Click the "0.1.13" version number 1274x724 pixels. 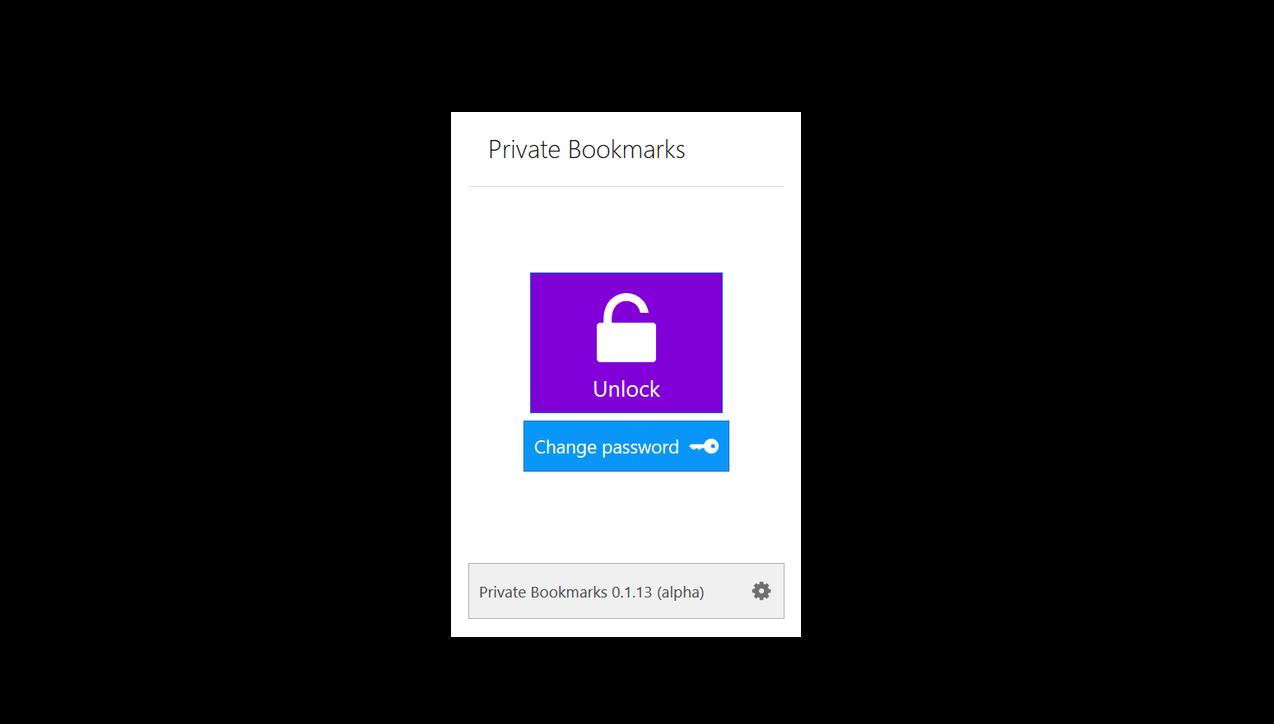click(632, 592)
